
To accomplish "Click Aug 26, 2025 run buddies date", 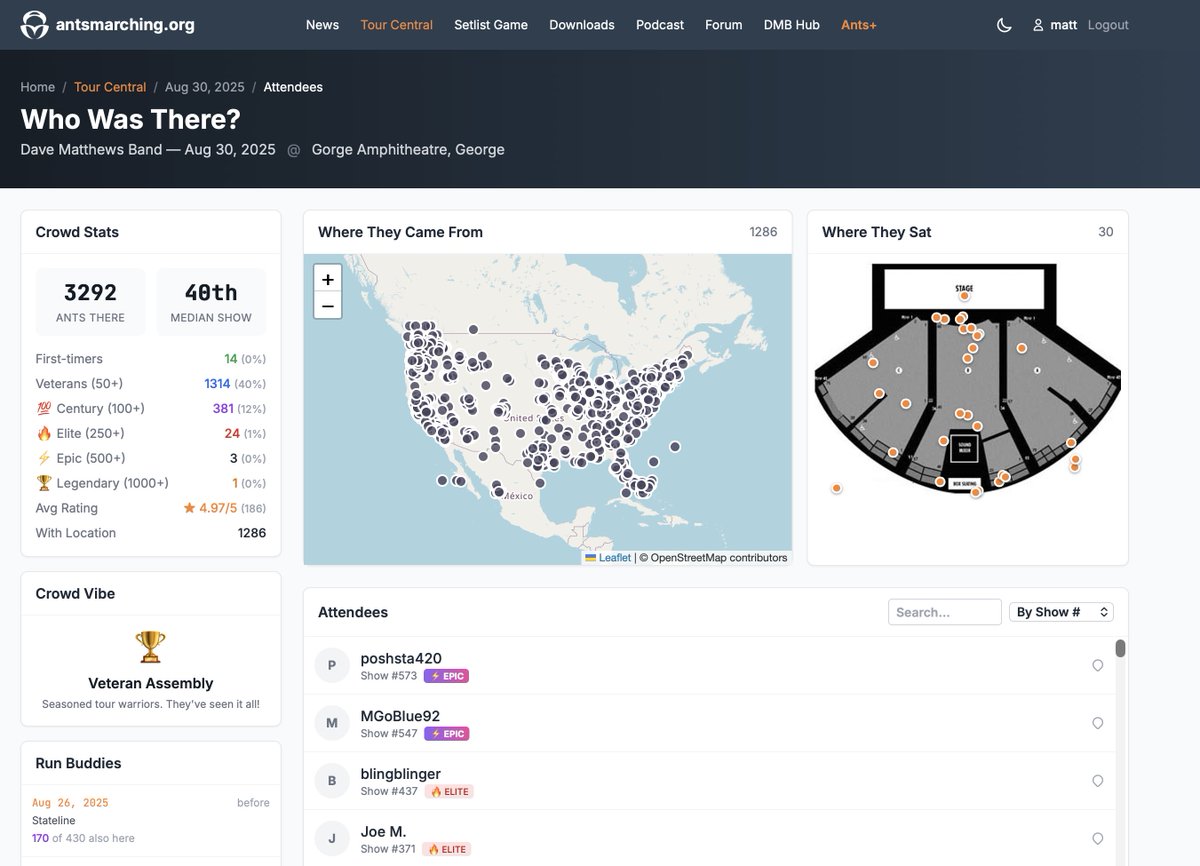I will pos(70,803).
